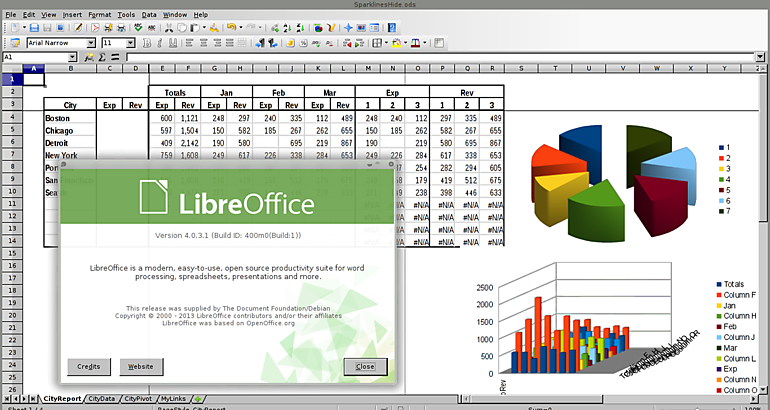Image resolution: width=770 pixels, height=410 pixels.
Task: Toggle Edit File mode pencil icon
Action: [x=77, y=28]
